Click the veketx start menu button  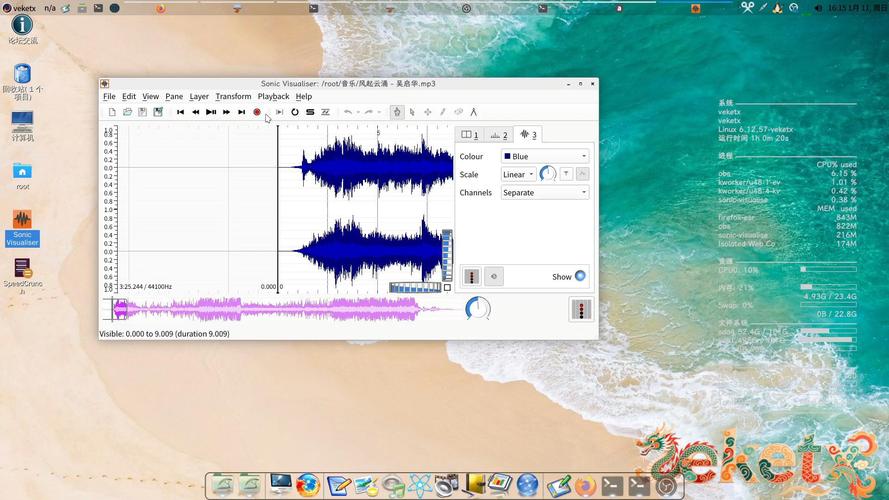20,8
